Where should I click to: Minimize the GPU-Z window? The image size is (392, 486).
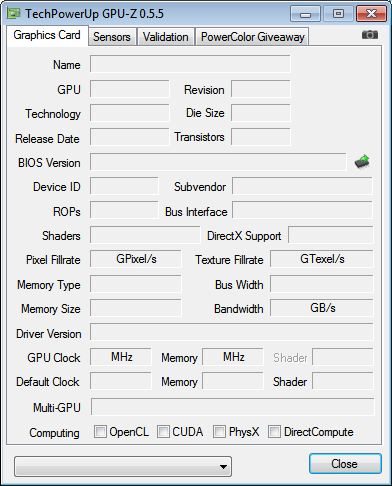(x=305, y=14)
